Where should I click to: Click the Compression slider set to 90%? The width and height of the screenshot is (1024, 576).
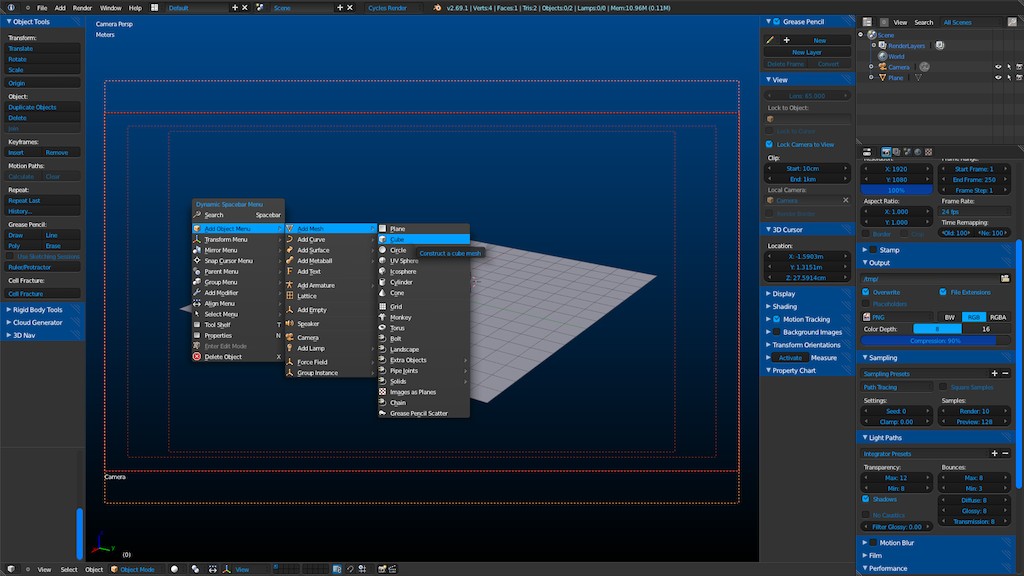pyautogui.click(x=935, y=340)
